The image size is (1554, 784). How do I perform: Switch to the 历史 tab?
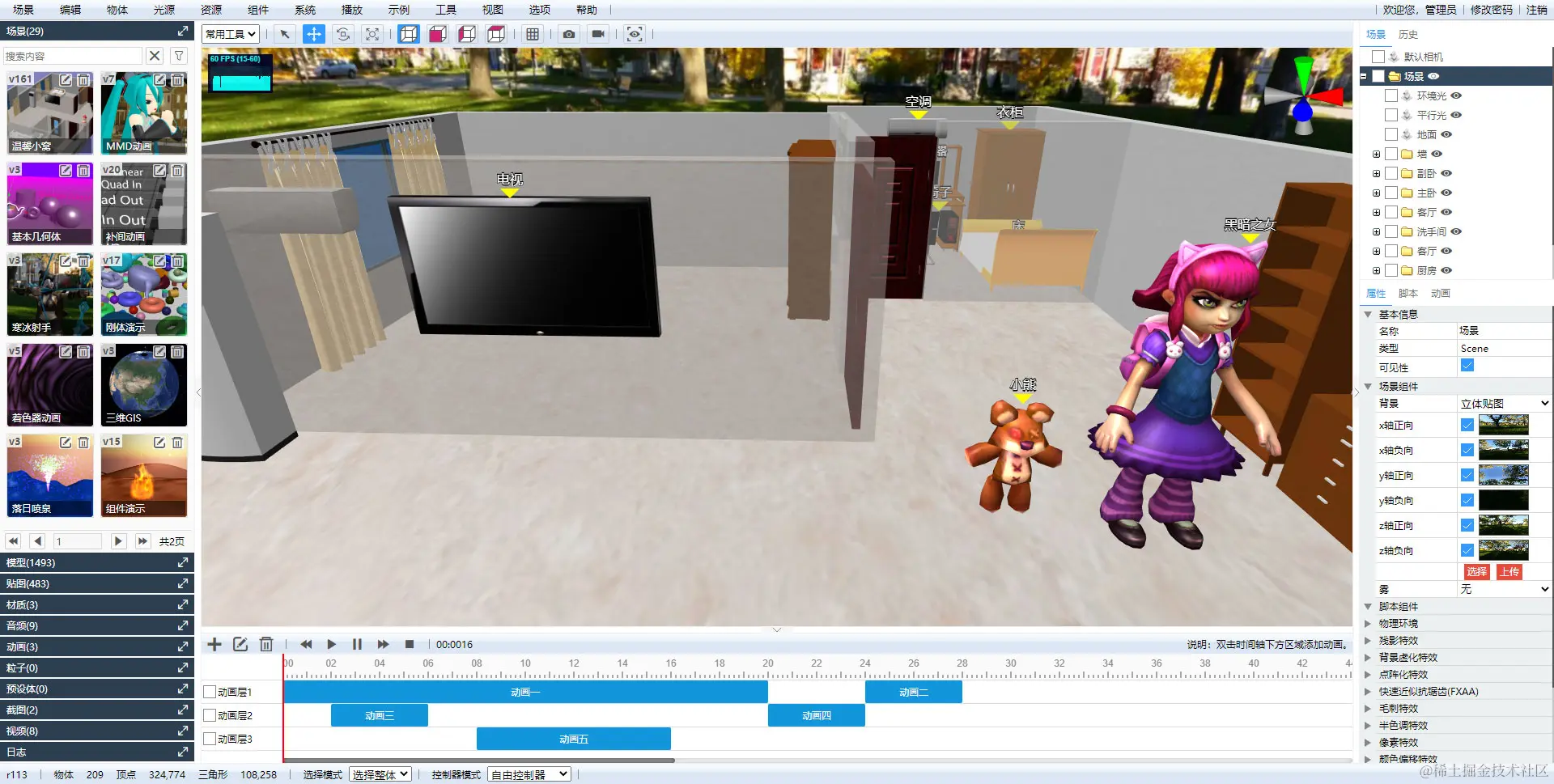(1408, 34)
